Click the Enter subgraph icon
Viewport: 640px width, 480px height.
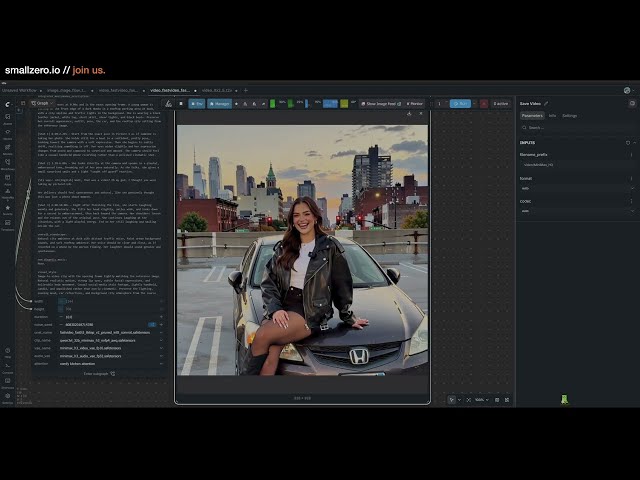[113, 373]
